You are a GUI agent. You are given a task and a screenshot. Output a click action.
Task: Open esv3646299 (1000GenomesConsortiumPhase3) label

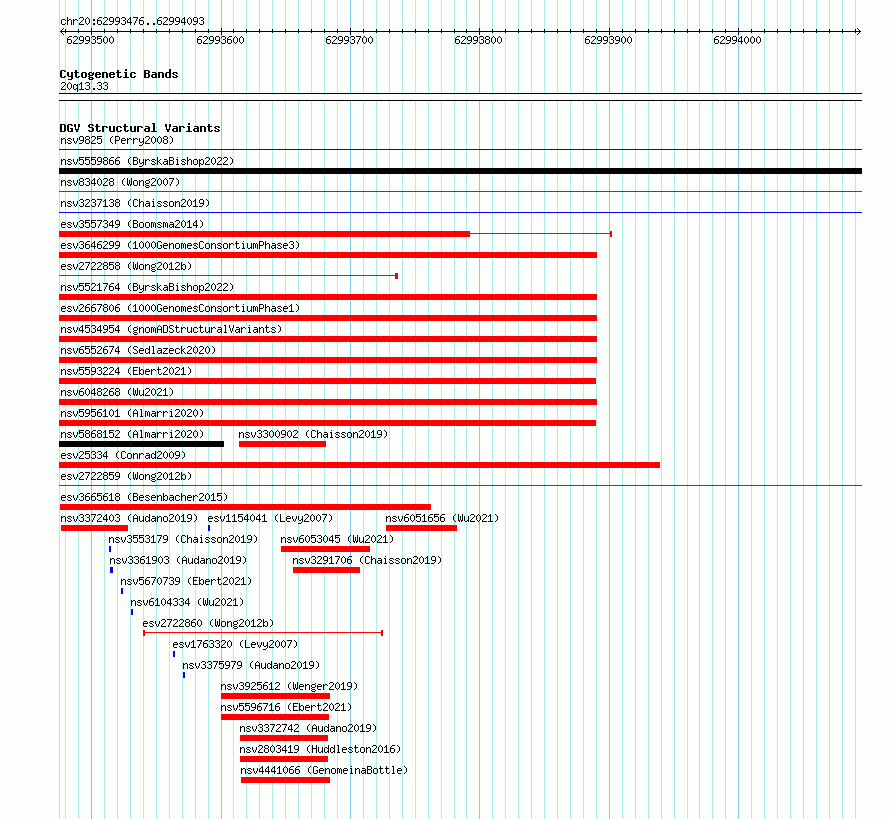pos(180,245)
